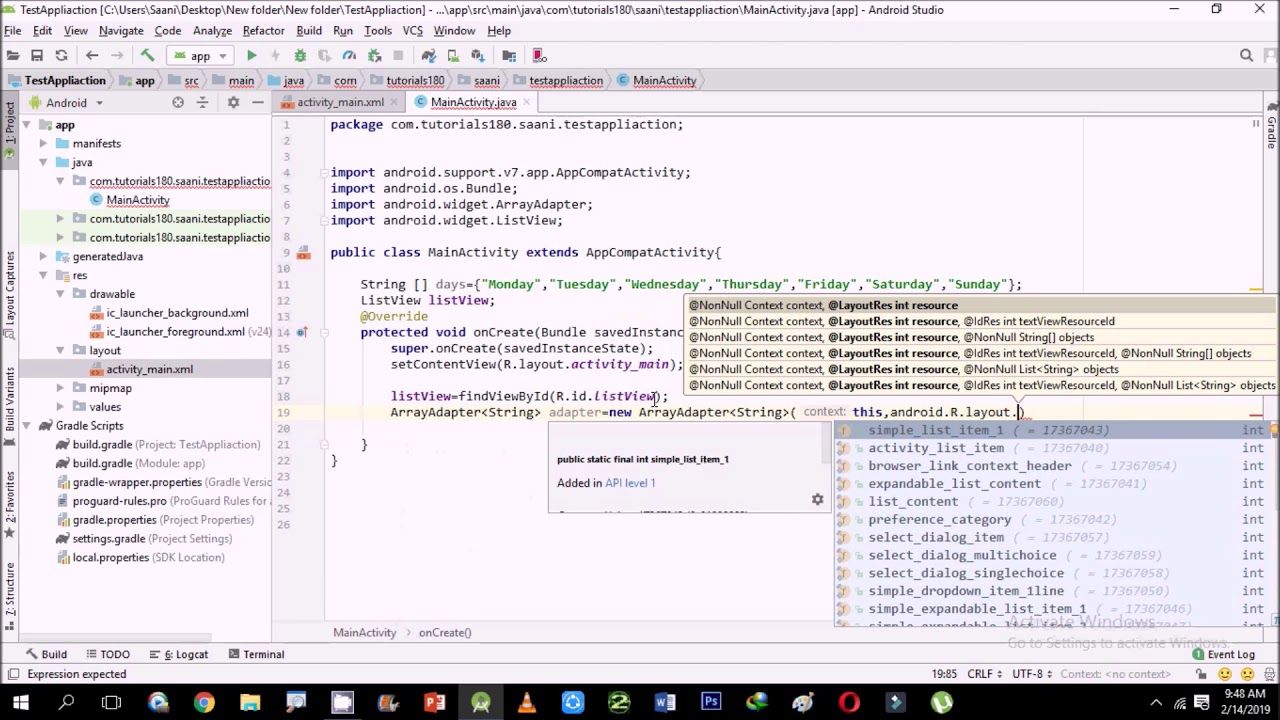The image size is (1280, 720).
Task: Click Scroll from Source target icon in Project pane
Action: (x=178, y=102)
